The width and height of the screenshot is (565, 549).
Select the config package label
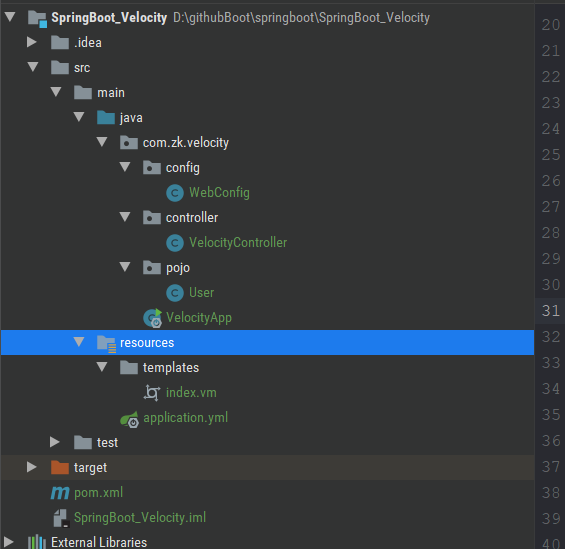(x=183, y=168)
